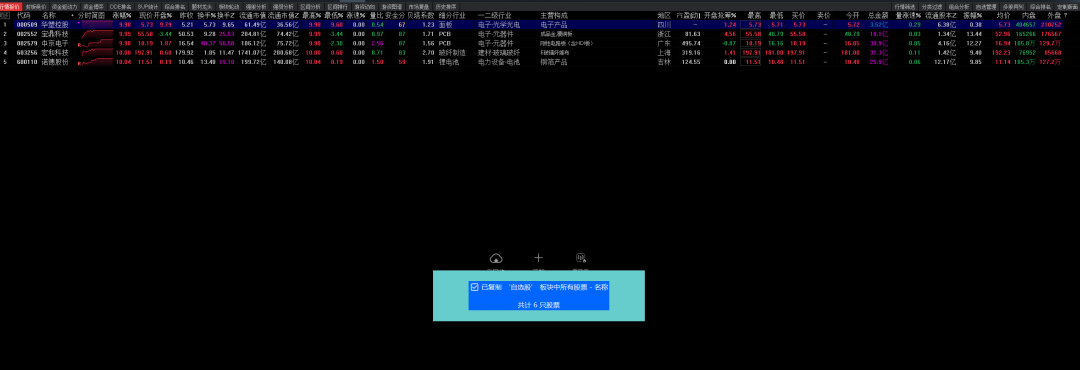1080x370 pixels.
Task: Click stock code 000509
Action: pyautogui.click(x=26, y=24)
